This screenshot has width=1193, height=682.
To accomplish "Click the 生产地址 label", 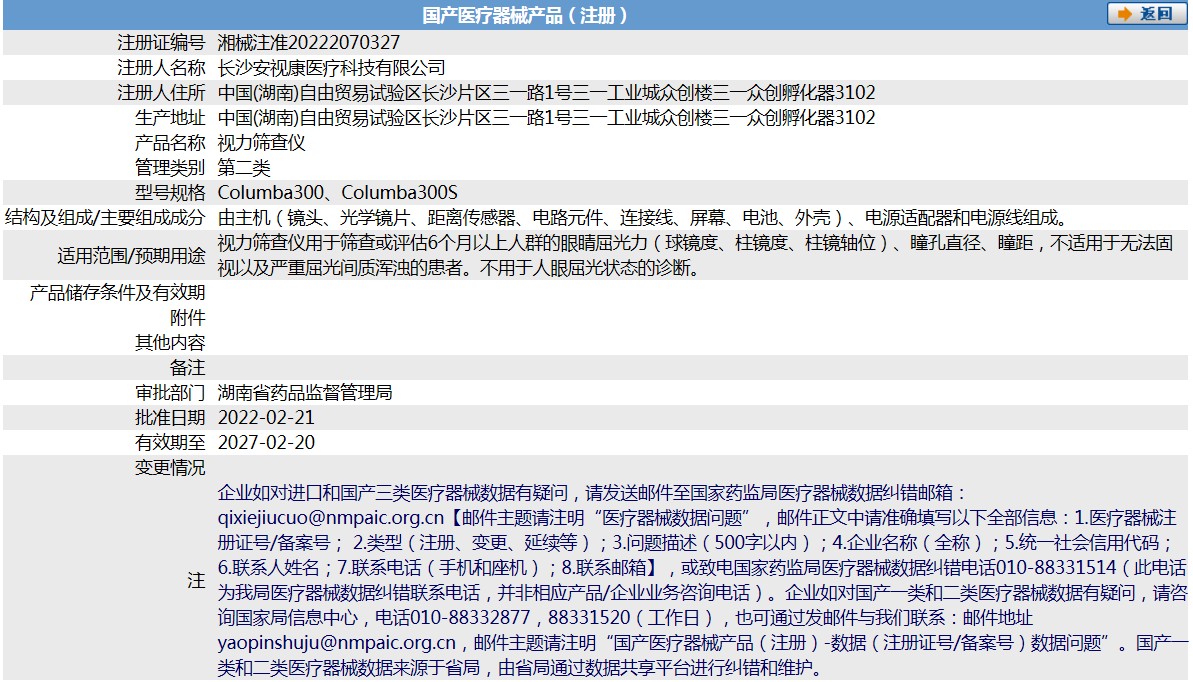I will (170, 118).
